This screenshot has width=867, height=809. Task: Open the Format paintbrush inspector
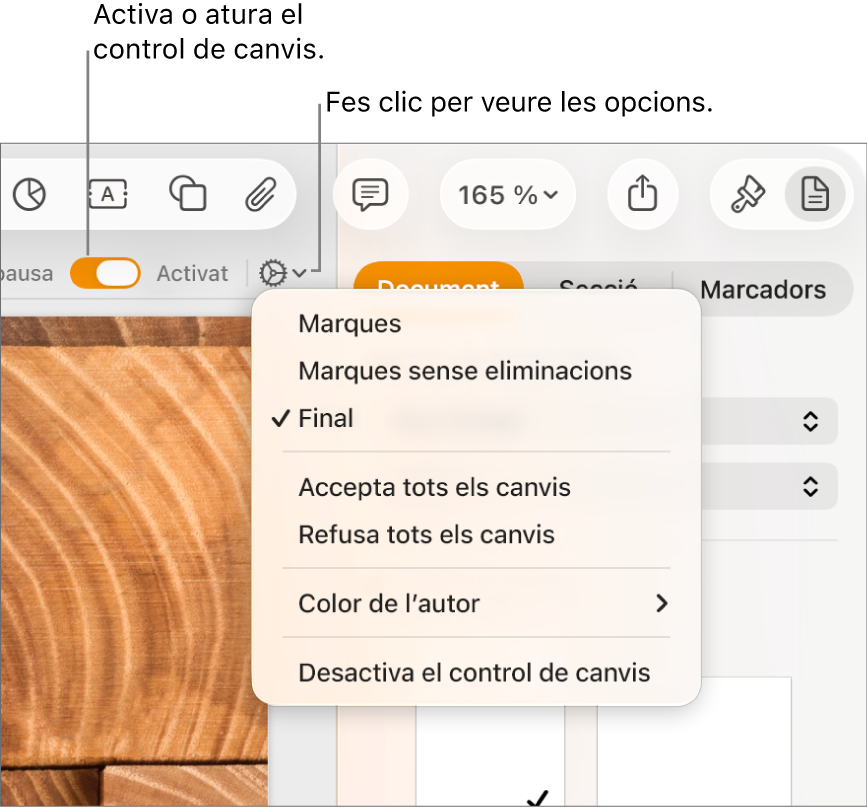pyautogui.click(x=748, y=195)
